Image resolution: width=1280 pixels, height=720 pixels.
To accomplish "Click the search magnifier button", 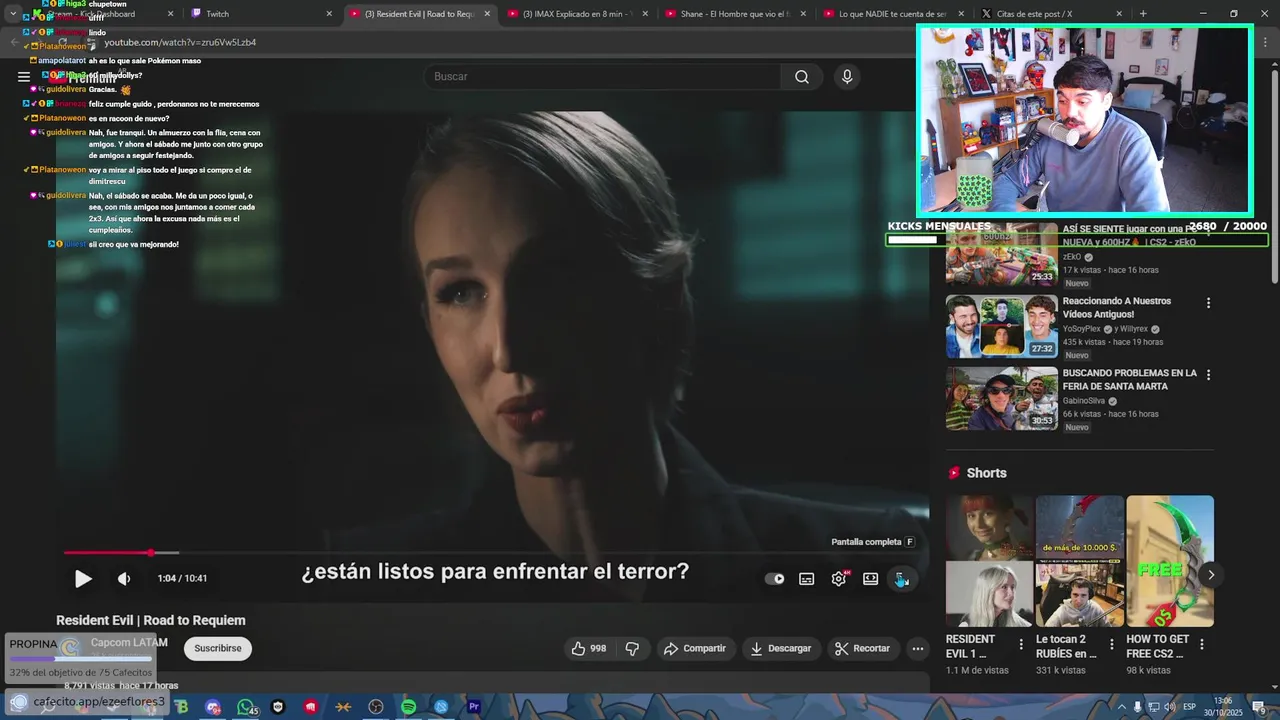I will tap(802, 77).
